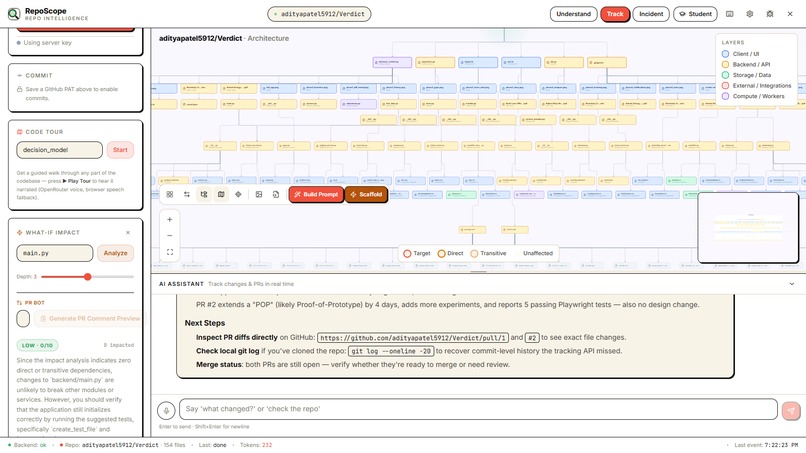Toggle the Storage / Data layer
The image size is (806, 453).
[725, 75]
